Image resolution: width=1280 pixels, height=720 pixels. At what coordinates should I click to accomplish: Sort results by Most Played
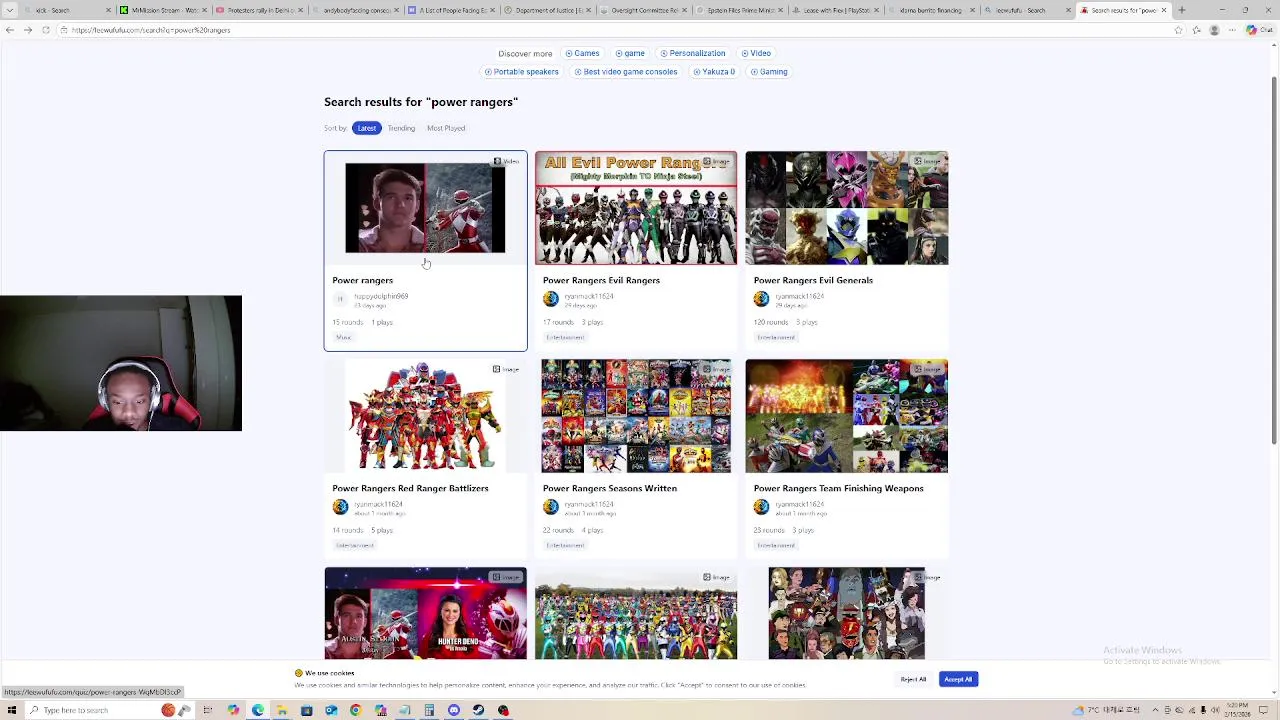(x=446, y=128)
